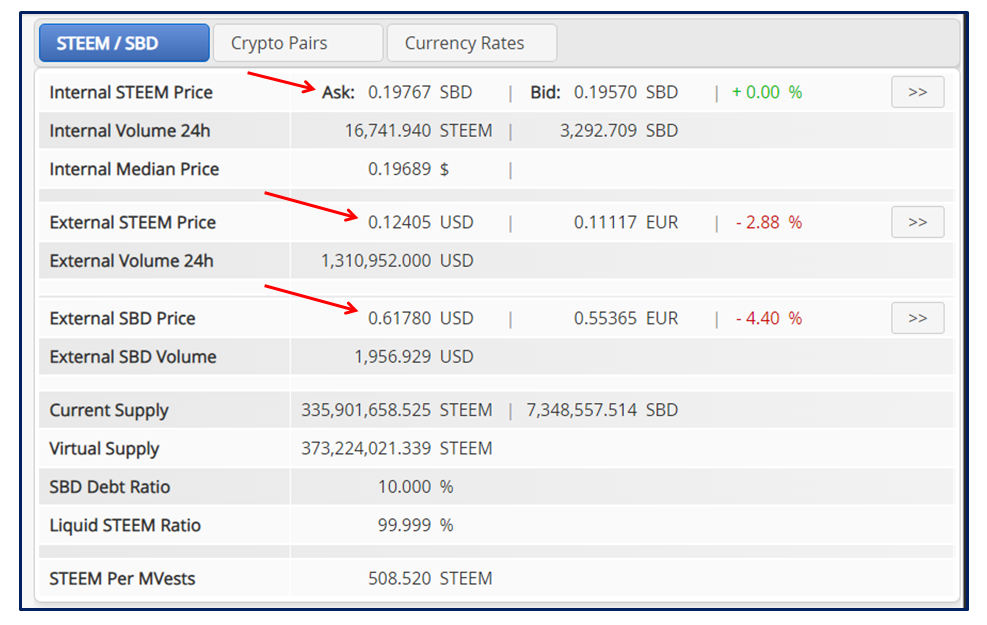Expand External STEEM Price details with >> button

917,222
